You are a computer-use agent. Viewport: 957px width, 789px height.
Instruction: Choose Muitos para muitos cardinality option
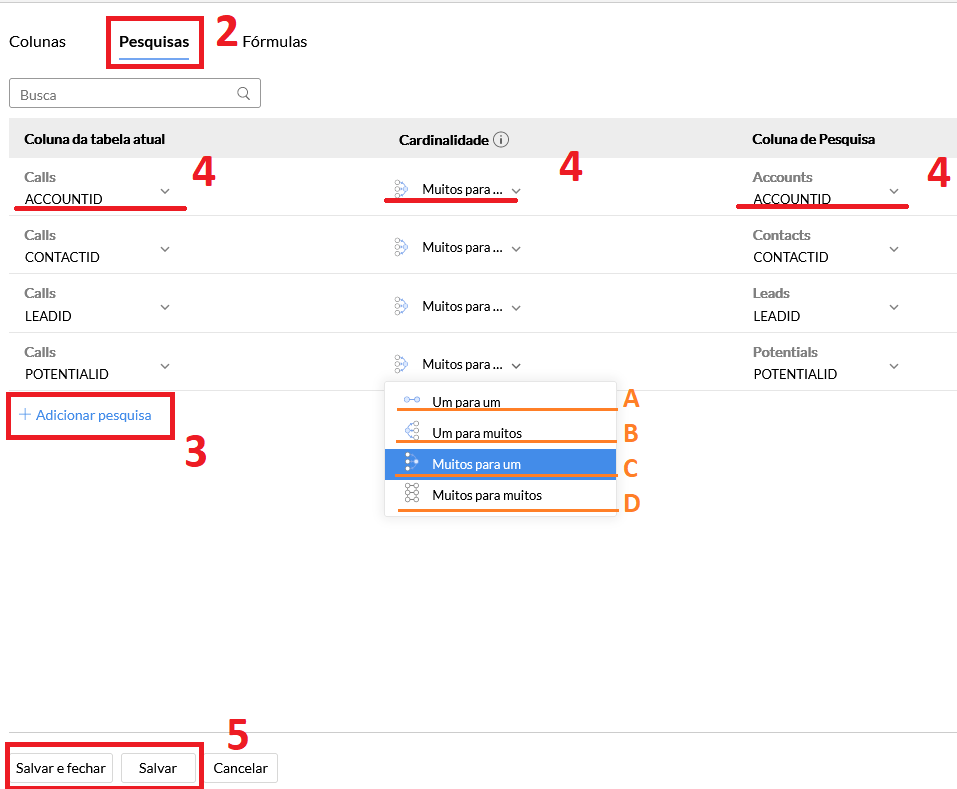pyautogui.click(x=500, y=495)
